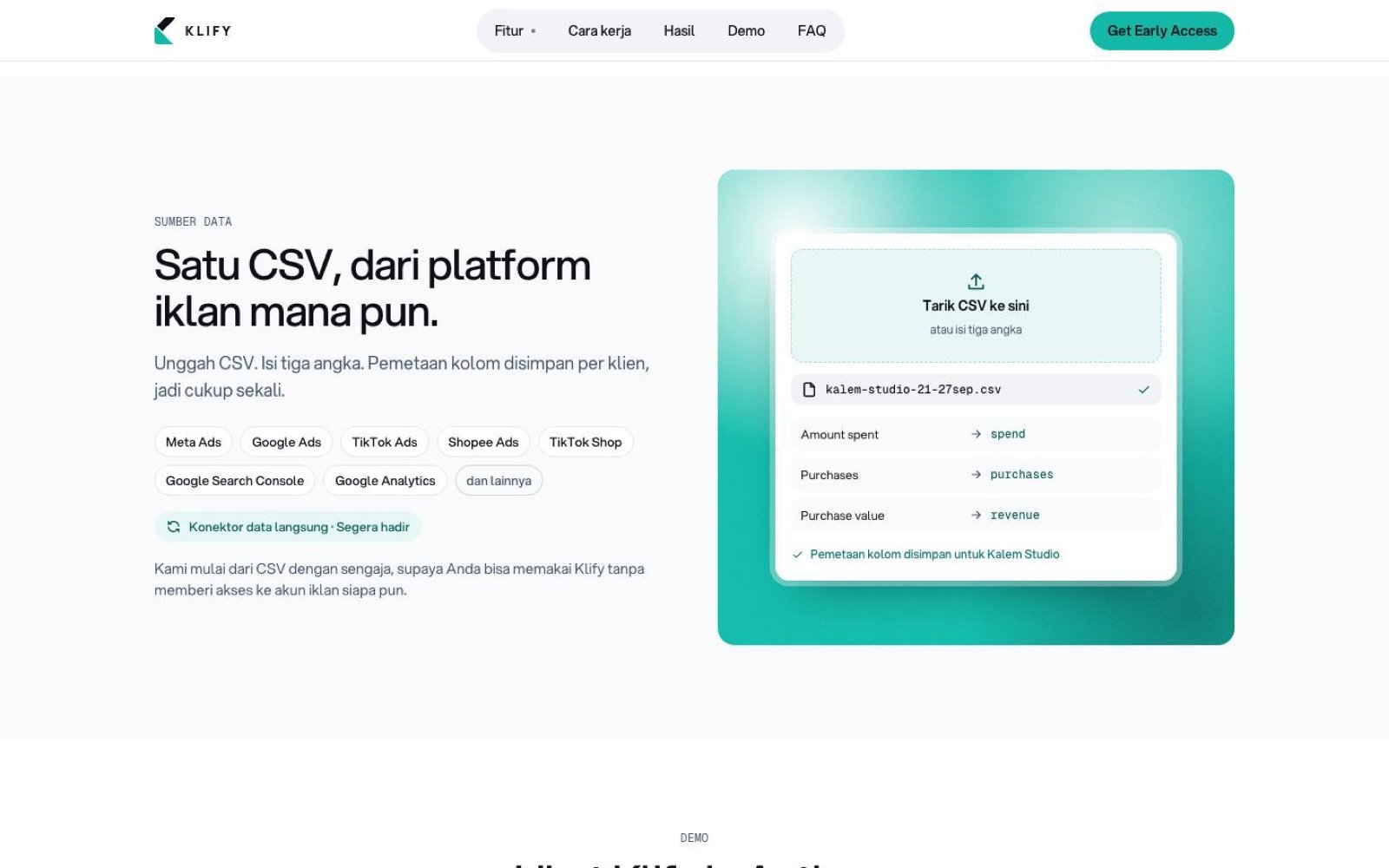
Task: Click the spend mapping value
Action: click(x=1008, y=434)
